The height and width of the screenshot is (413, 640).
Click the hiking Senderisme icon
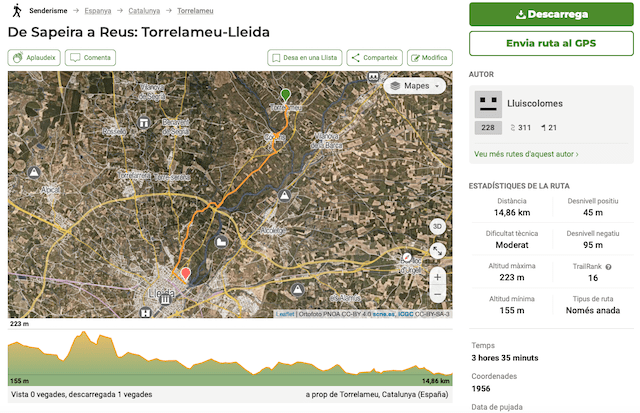point(16,9)
